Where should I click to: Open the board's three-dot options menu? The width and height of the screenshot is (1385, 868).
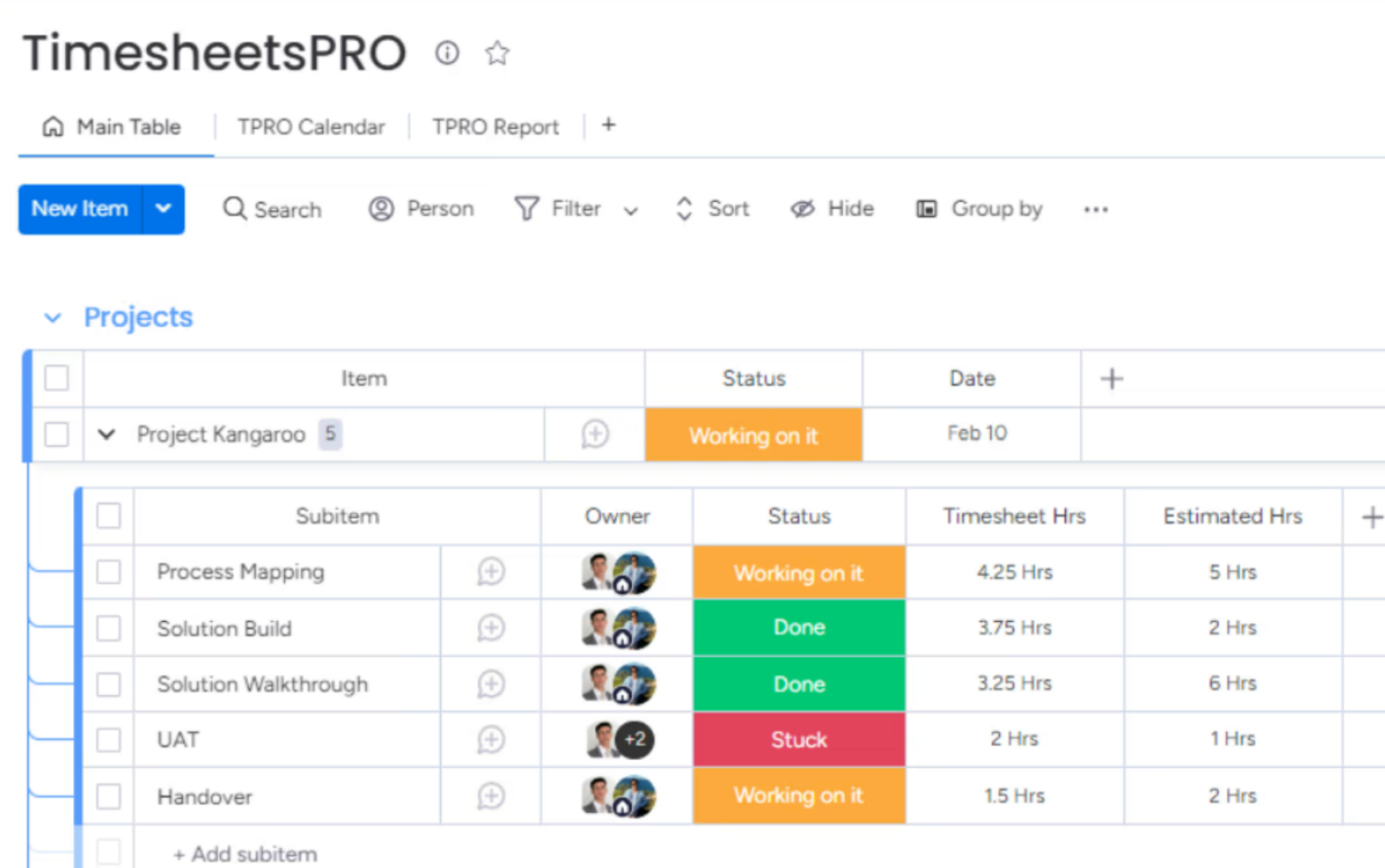click(1096, 209)
